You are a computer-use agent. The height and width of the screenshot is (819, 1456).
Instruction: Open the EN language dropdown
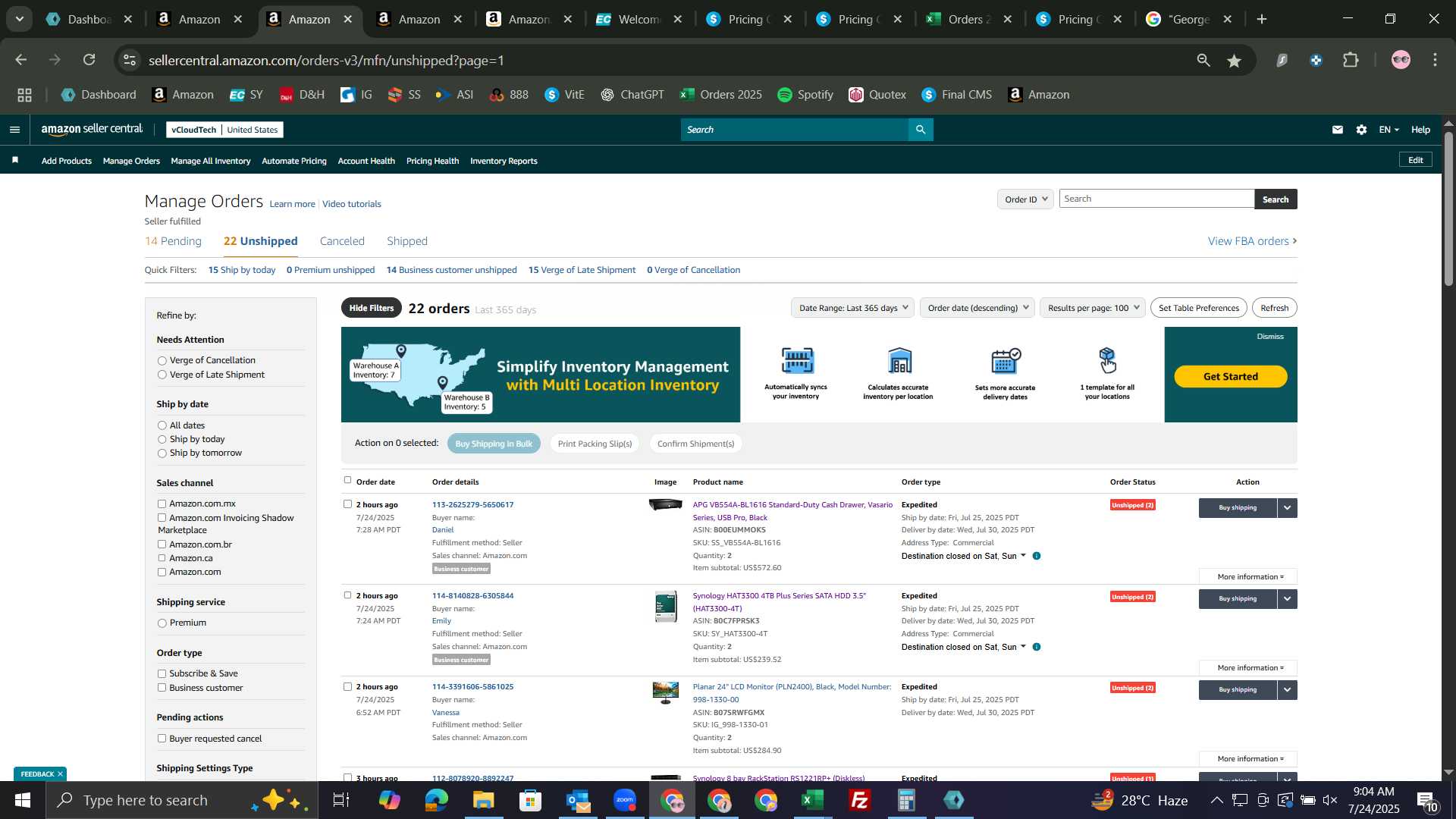point(1389,130)
